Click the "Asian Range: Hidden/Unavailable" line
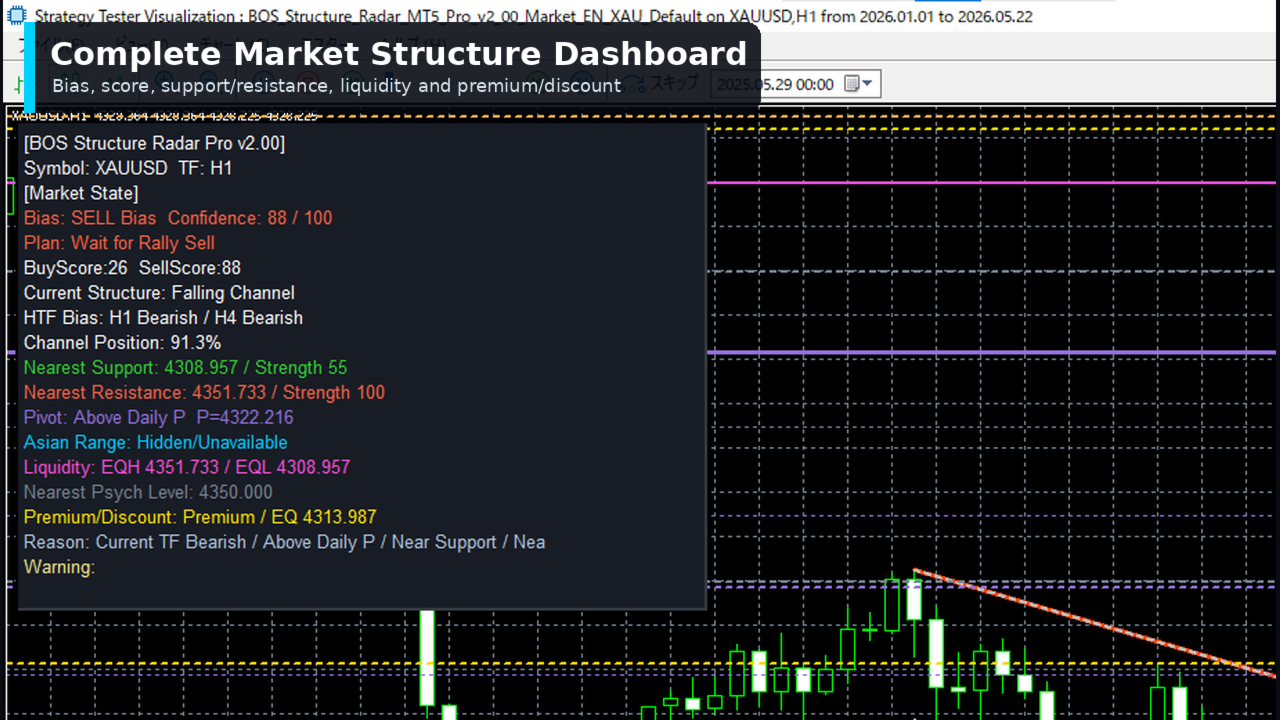This screenshot has width=1280, height=720. coord(156,443)
